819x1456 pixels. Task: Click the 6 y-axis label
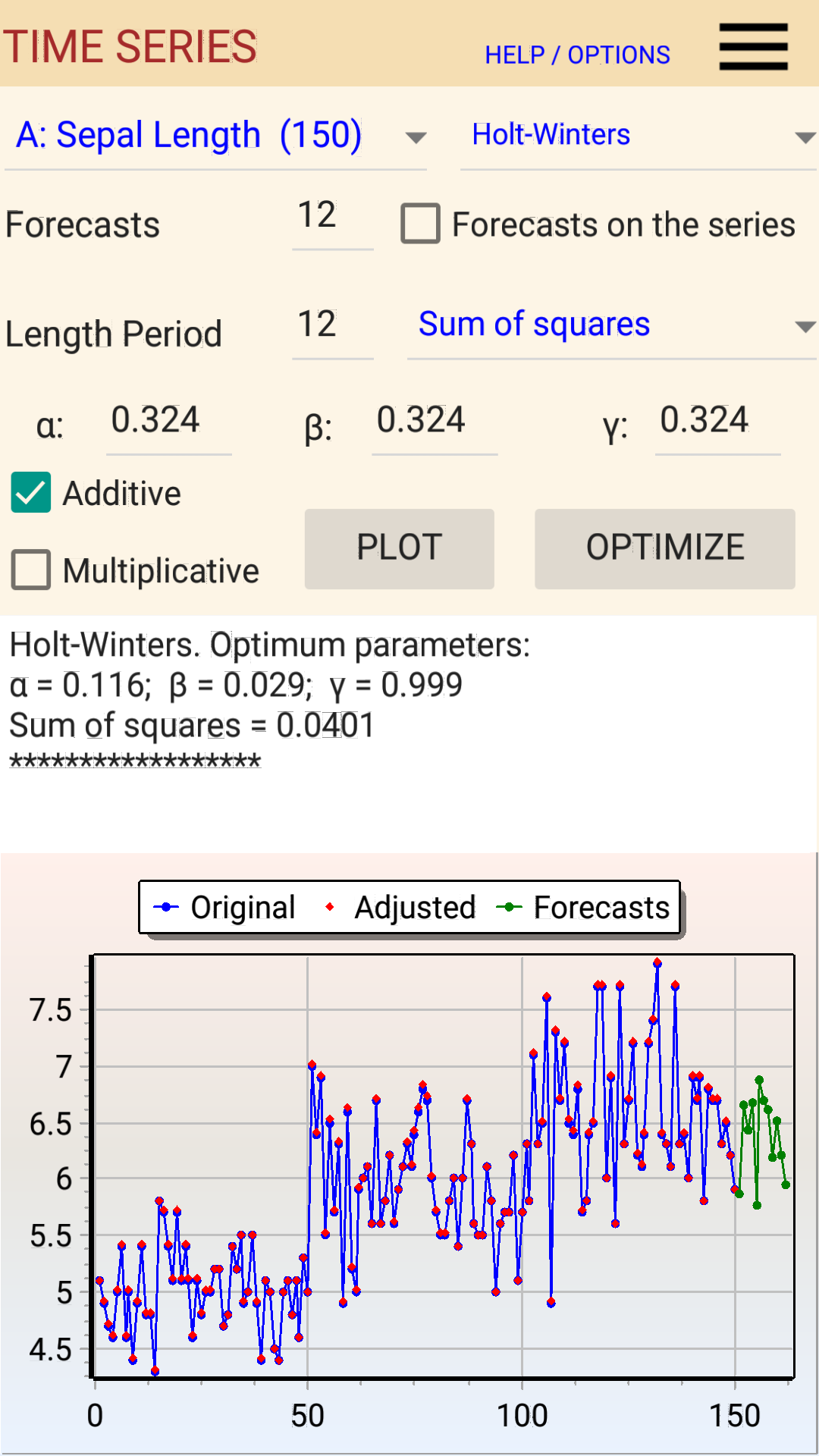coord(64,1180)
